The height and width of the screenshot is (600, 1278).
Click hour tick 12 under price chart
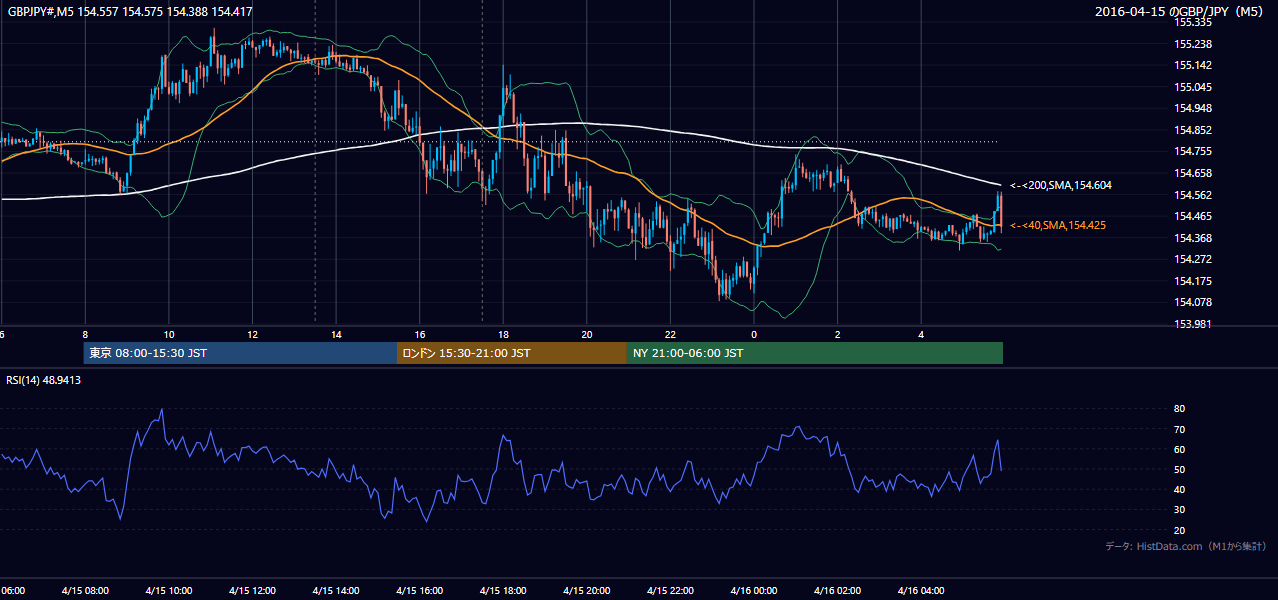[x=252, y=334]
